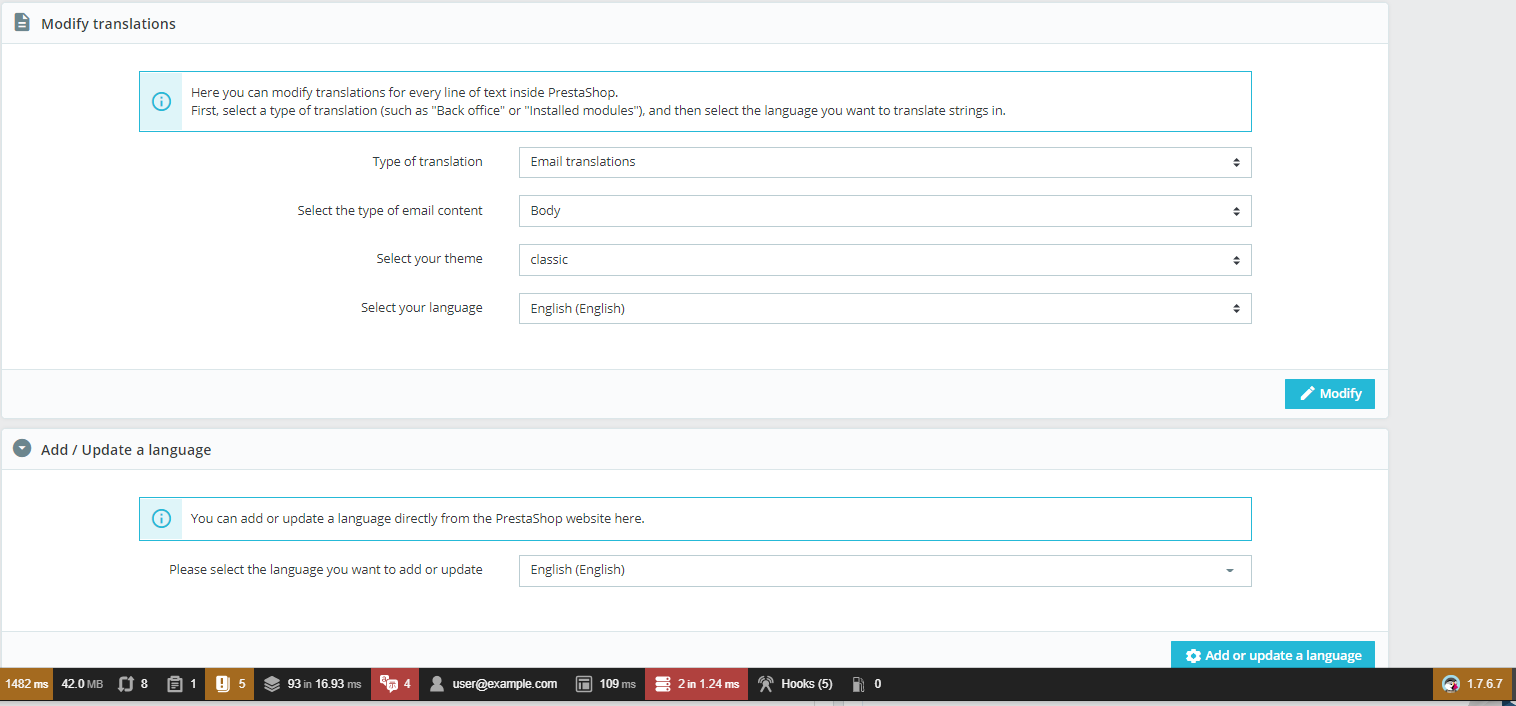The height and width of the screenshot is (706, 1516).
Task: Click the fuel pump icon beside 0
Action: [858, 684]
